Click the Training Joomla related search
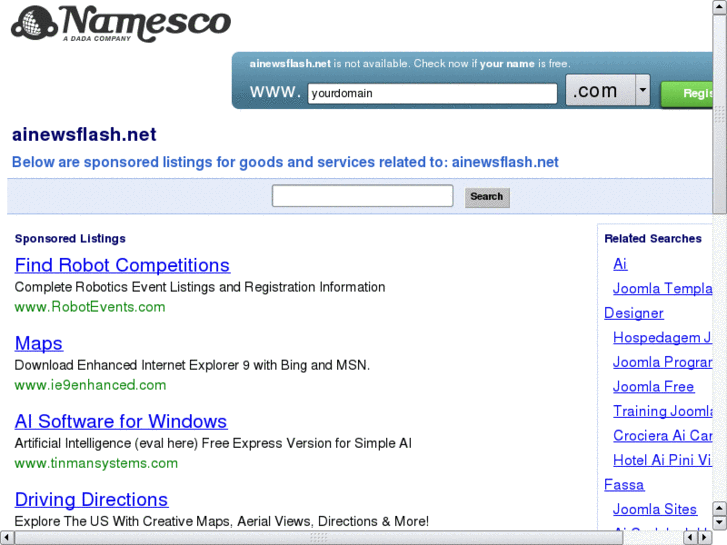 (x=663, y=411)
